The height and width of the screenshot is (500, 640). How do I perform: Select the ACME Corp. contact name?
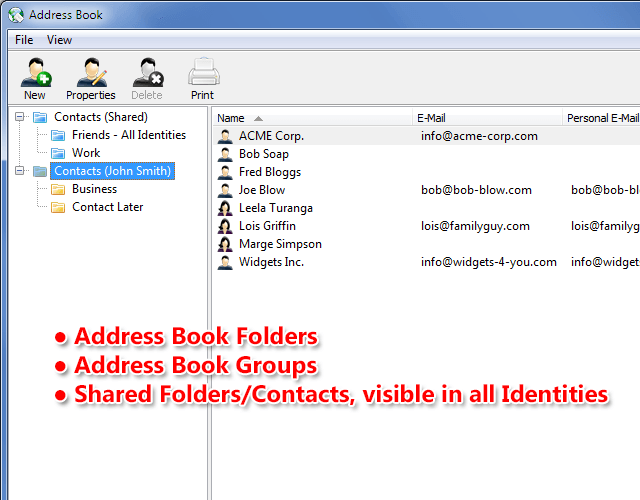[271, 136]
